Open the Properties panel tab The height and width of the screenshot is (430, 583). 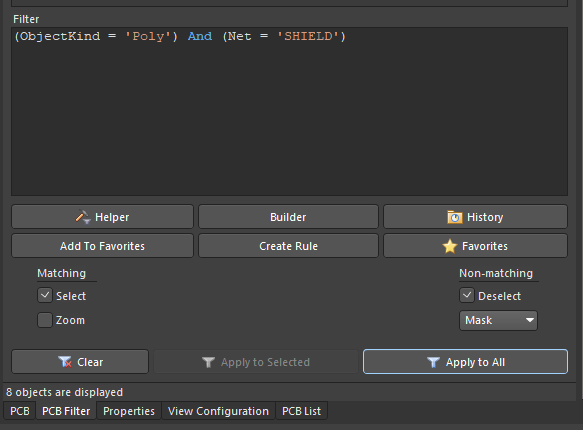129,411
